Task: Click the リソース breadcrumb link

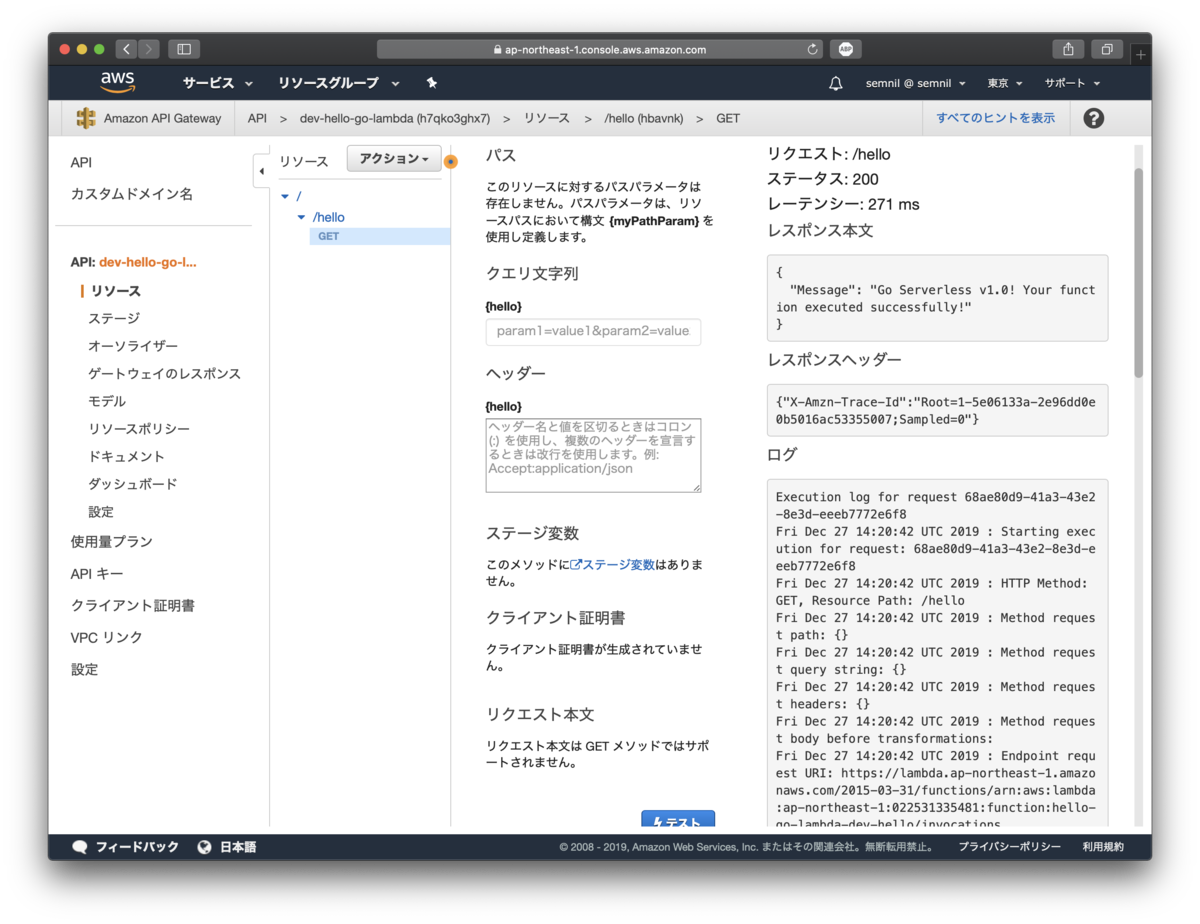Action: 547,118
